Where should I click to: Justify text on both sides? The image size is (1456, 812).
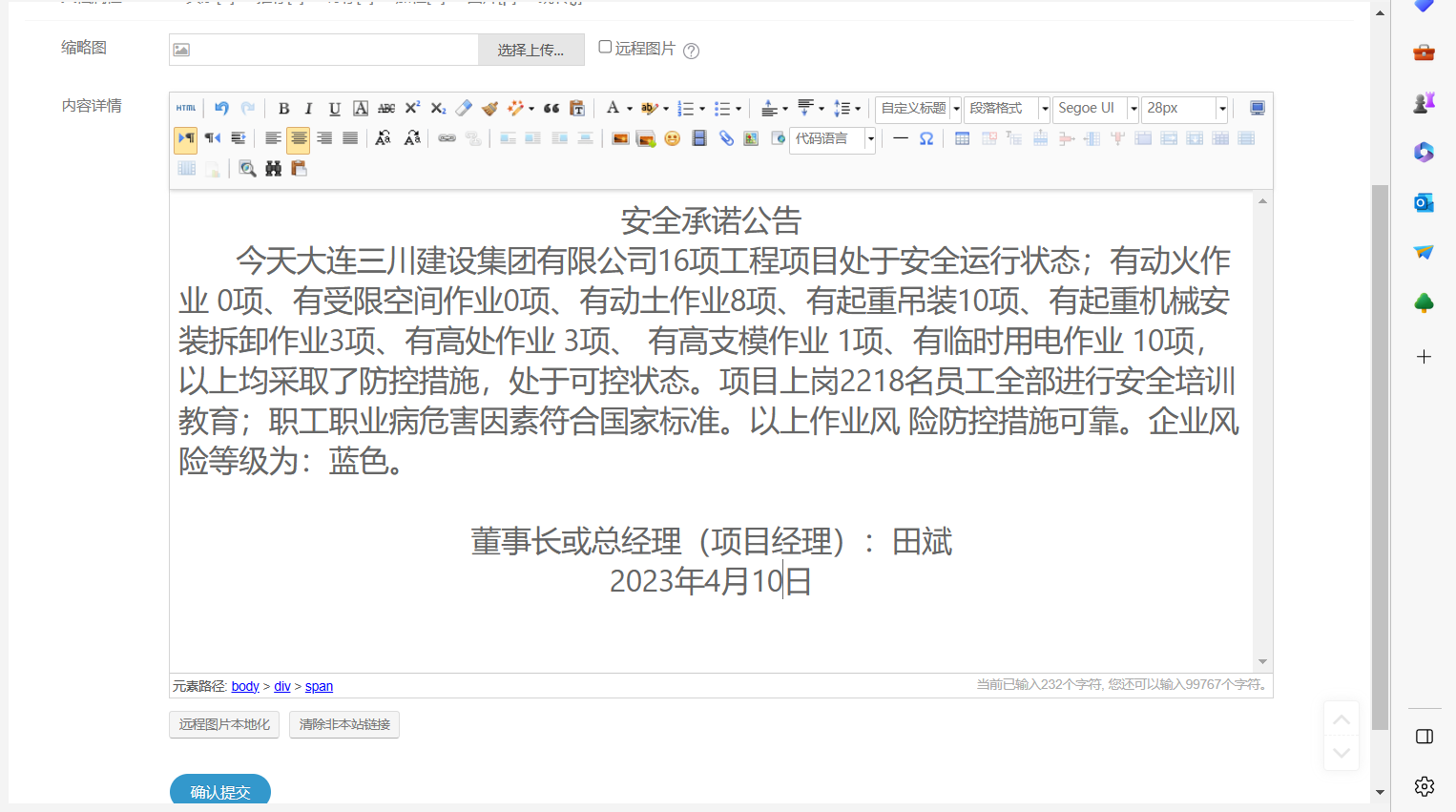point(350,138)
